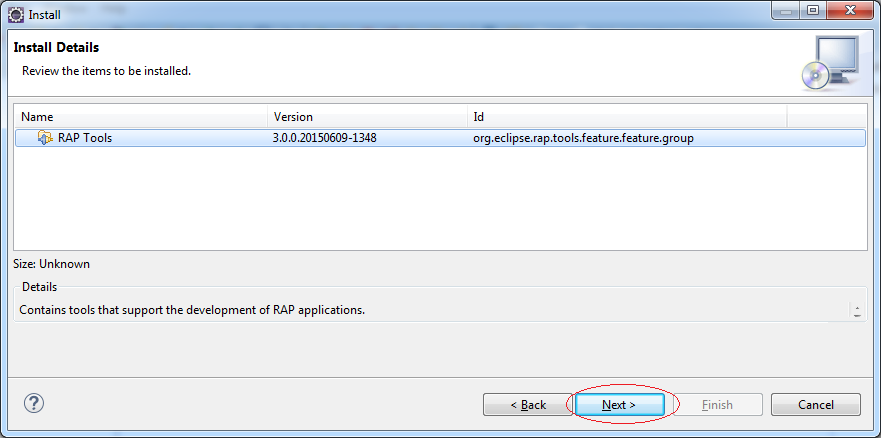This screenshot has height=438, width=881.
Task: Maximize the Install window
Action: [x=813, y=10]
